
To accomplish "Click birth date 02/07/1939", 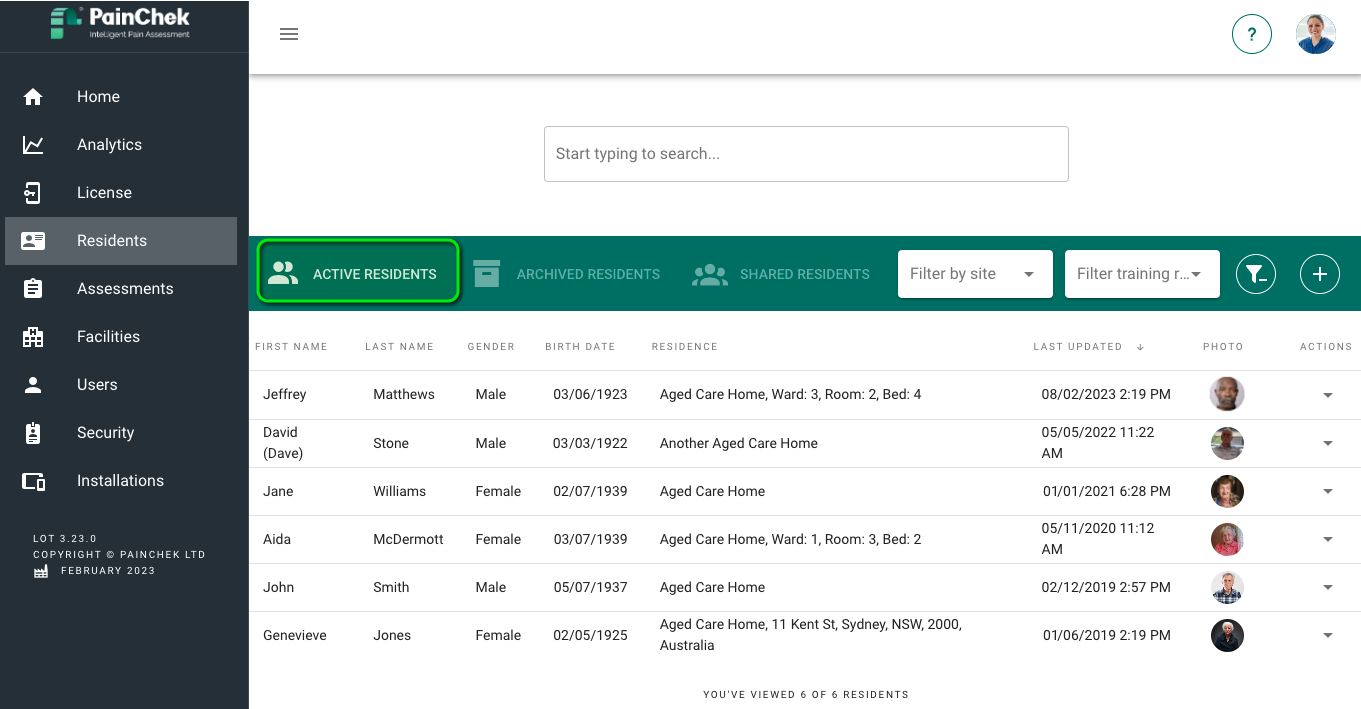I will pos(590,491).
